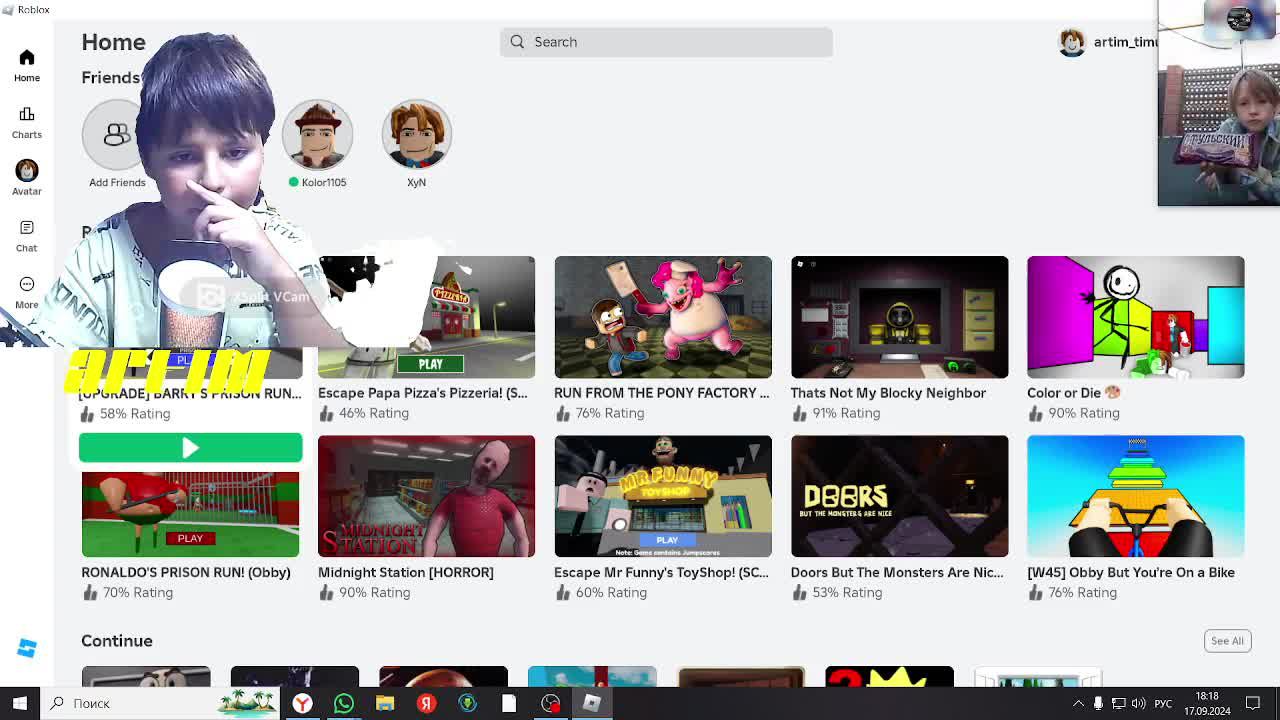The height and width of the screenshot is (720, 1280).
Task: Open RONALDO'S PRISON RUN thumbnail
Action: click(x=190, y=514)
